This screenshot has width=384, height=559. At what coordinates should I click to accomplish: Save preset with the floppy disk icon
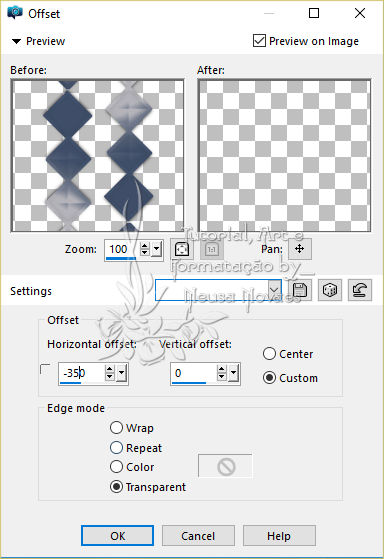(x=300, y=290)
